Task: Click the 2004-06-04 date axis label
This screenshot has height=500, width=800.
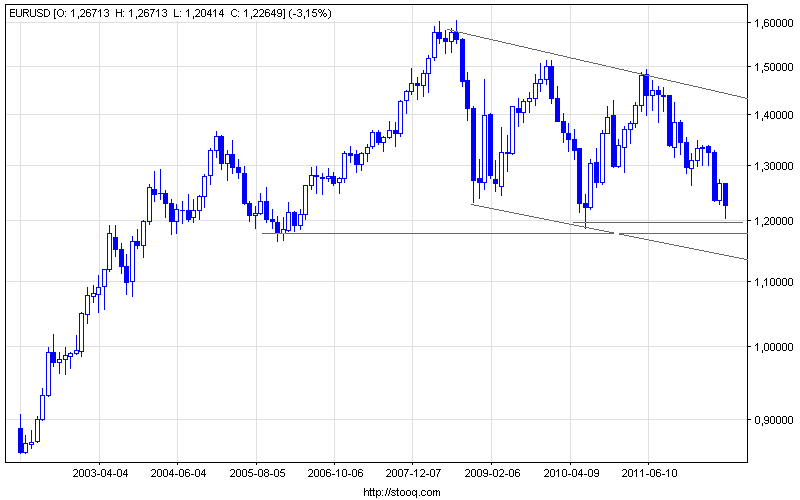Action: pyautogui.click(x=178, y=473)
